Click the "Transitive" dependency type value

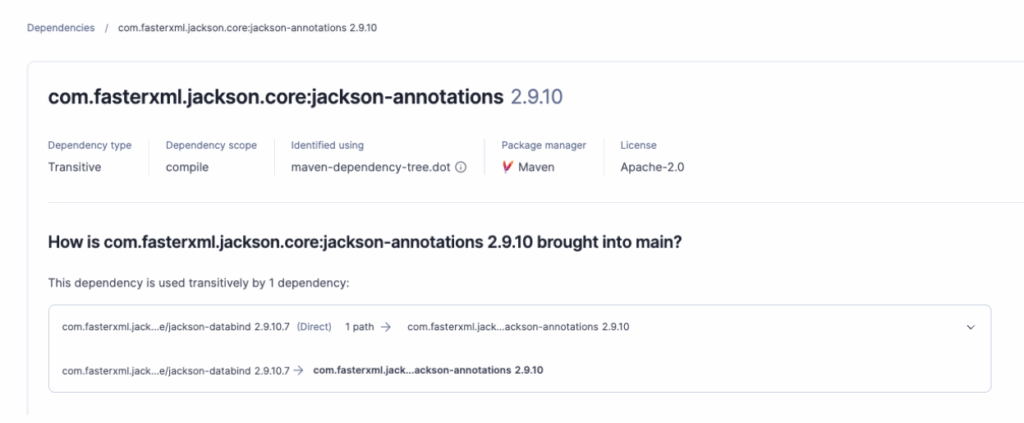tap(75, 167)
